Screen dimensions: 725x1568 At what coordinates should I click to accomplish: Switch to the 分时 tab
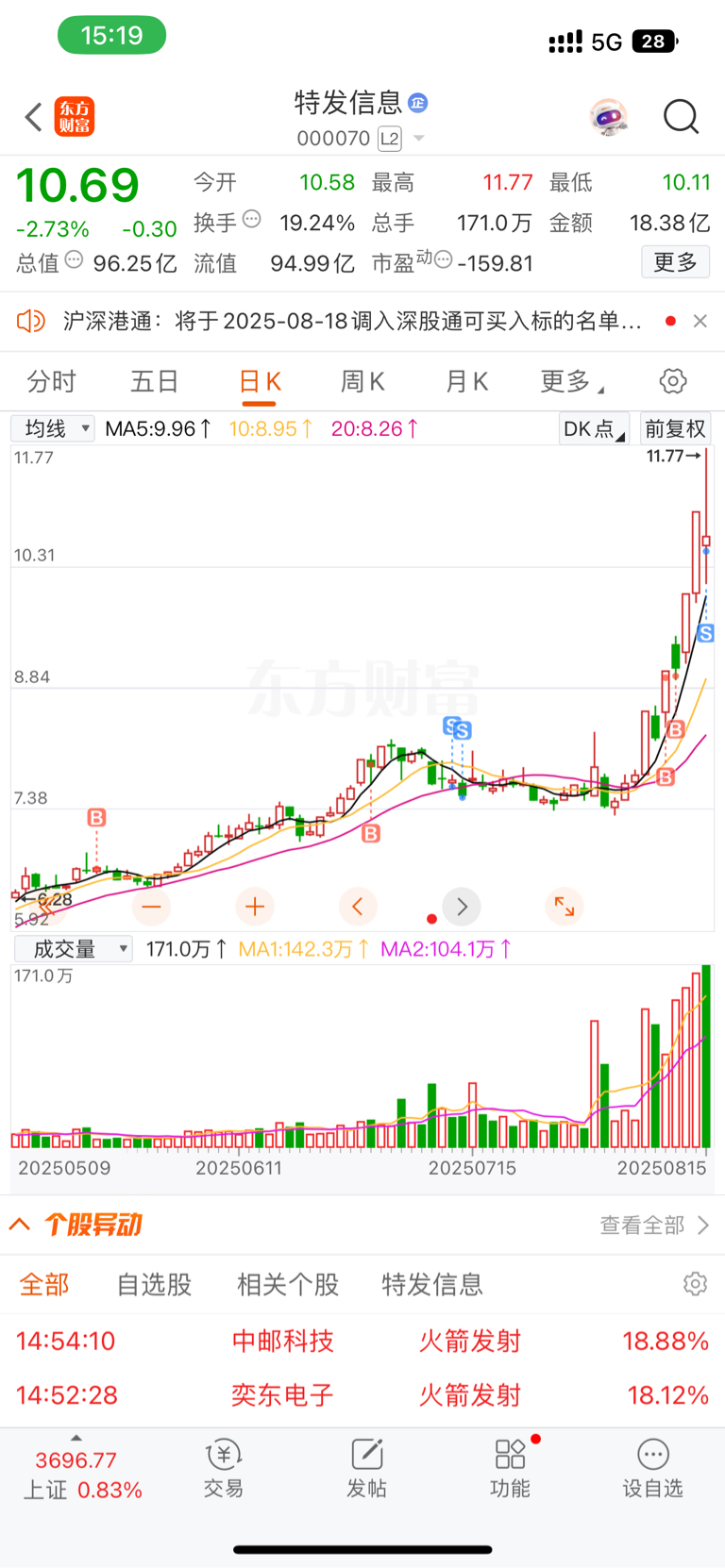click(x=51, y=382)
